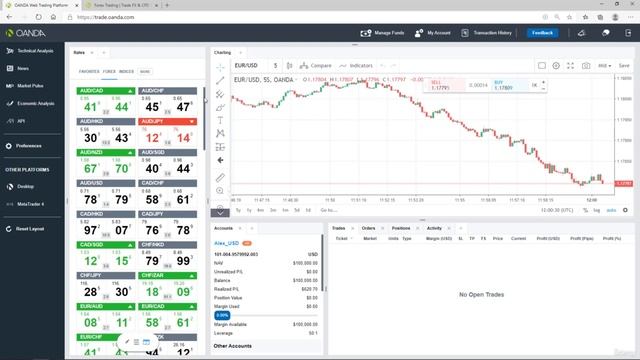
Task: Click Reset Layout in sidebar
Action: pos(25,229)
